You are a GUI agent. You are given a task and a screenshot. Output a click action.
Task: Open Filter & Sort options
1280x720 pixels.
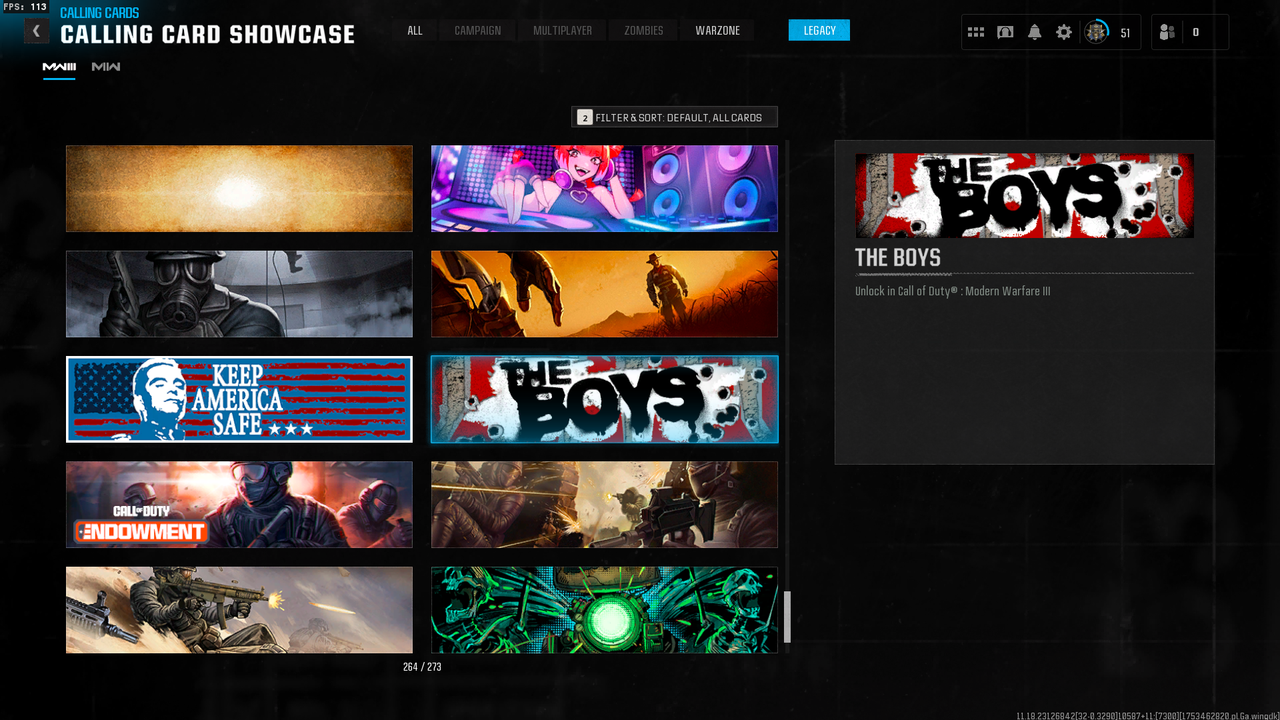point(674,117)
